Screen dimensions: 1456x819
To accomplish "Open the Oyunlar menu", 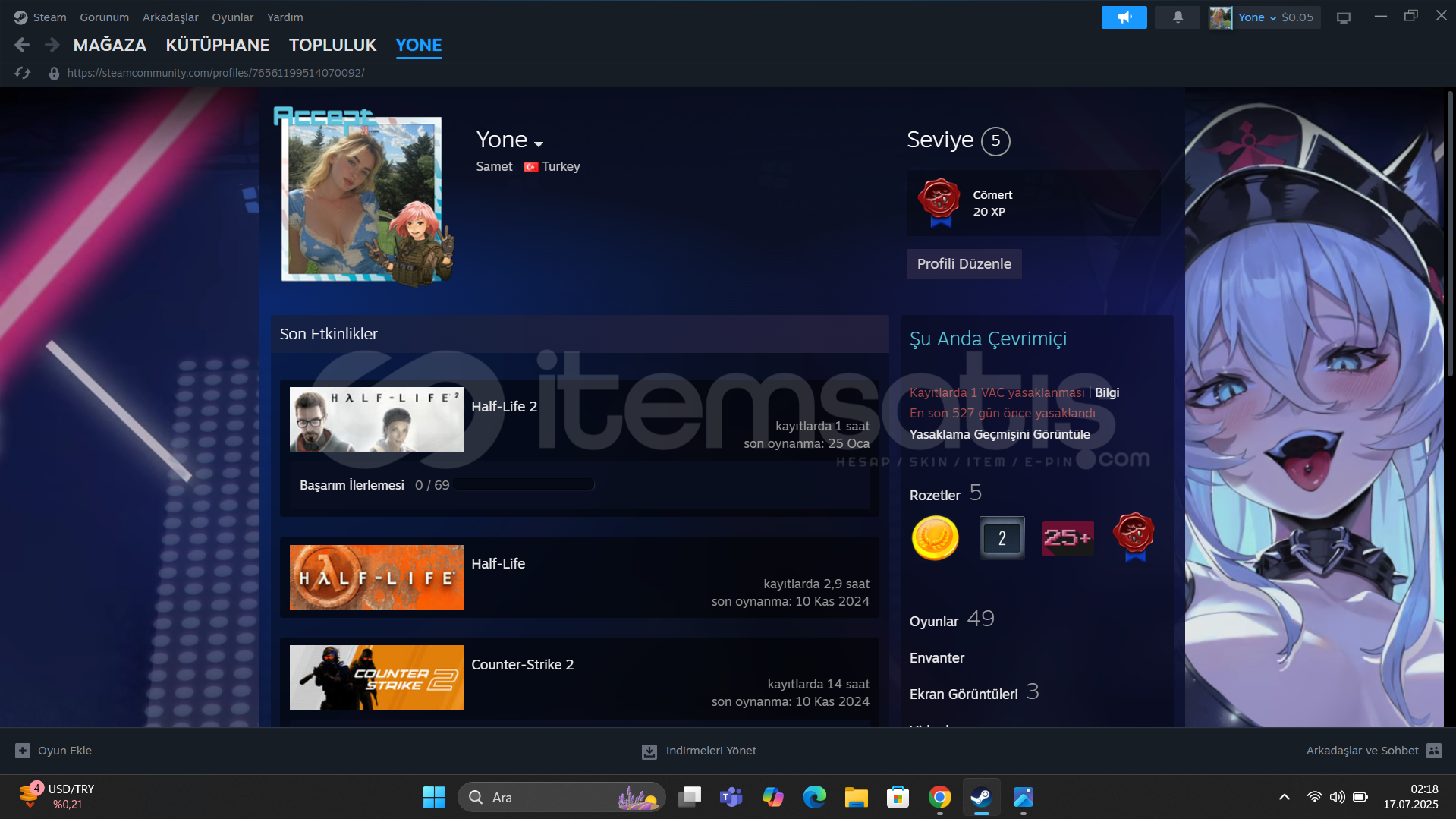I will pyautogui.click(x=232, y=17).
